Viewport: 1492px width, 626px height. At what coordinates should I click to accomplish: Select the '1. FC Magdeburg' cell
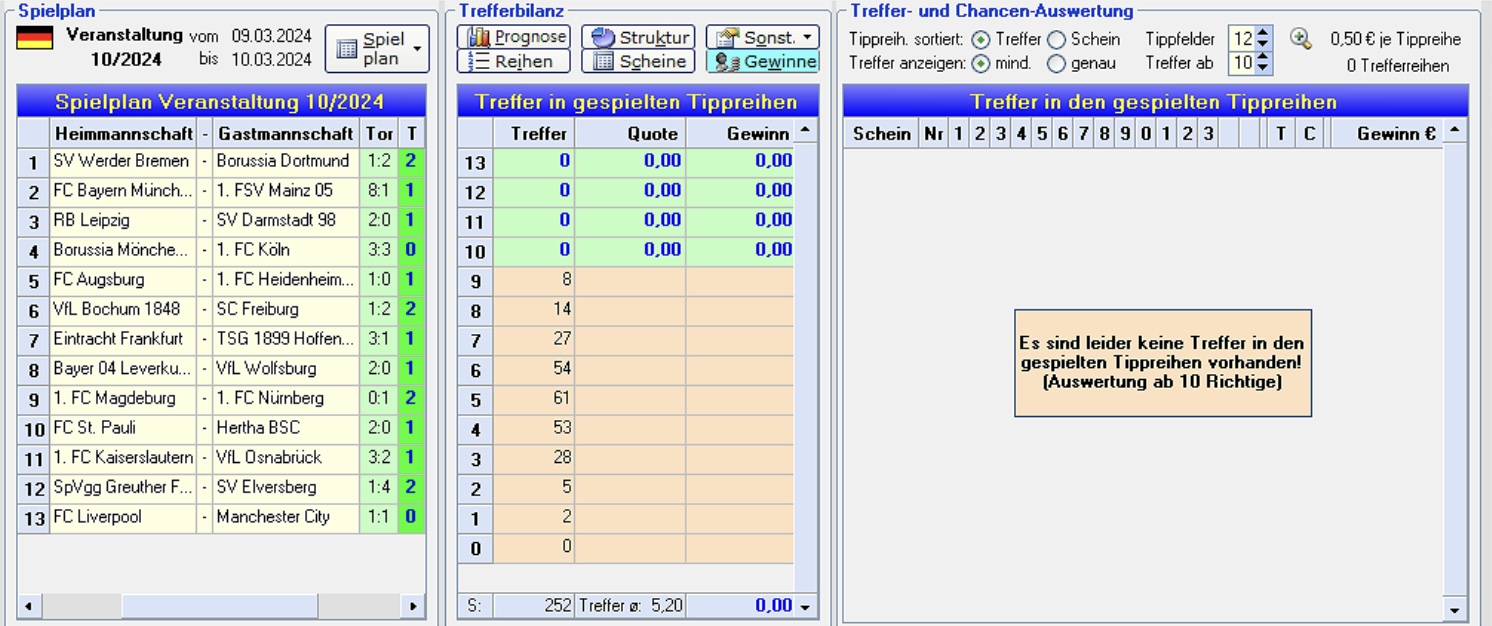123,398
